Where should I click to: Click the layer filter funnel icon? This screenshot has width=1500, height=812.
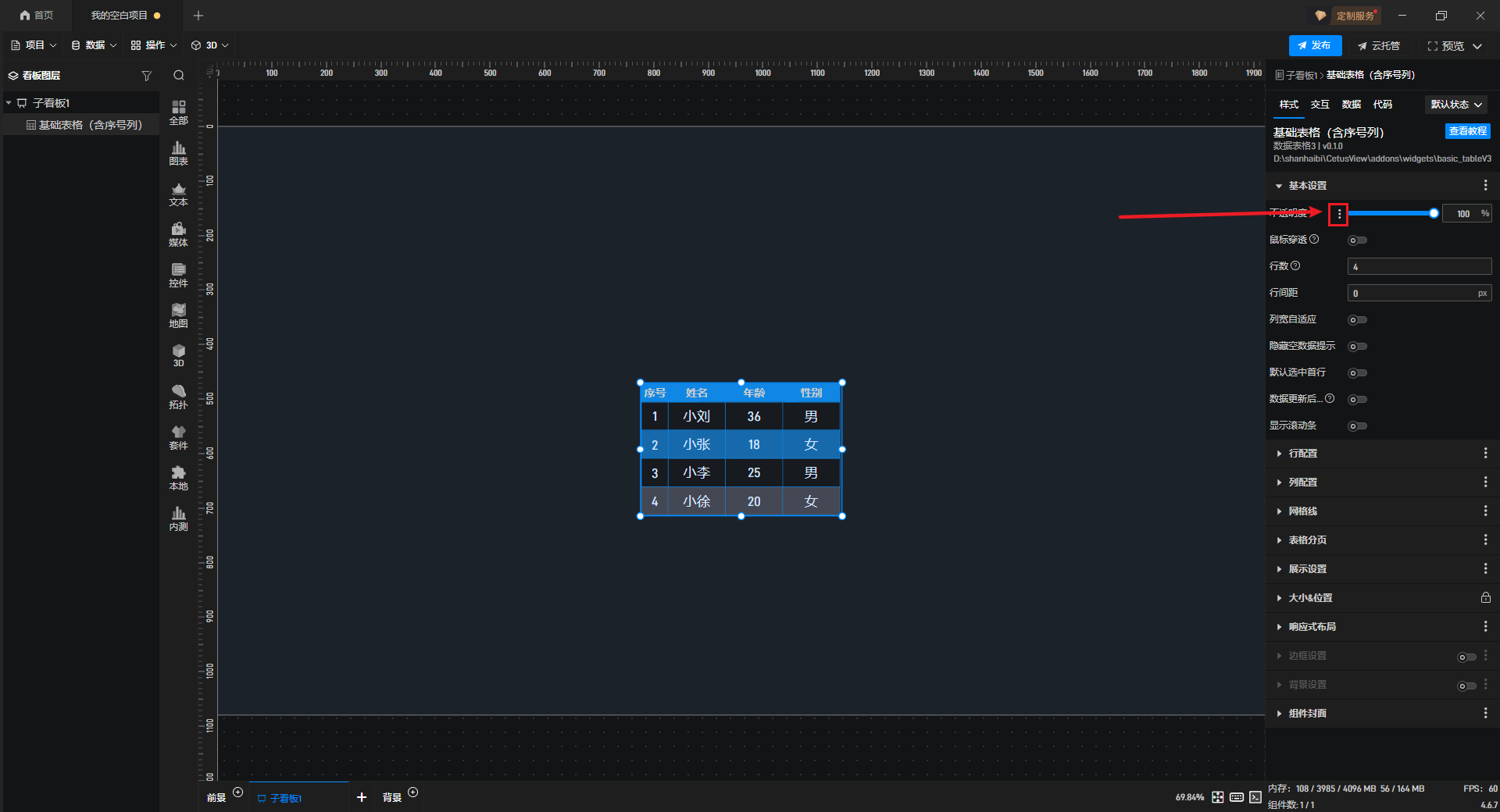(x=146, y=76)
